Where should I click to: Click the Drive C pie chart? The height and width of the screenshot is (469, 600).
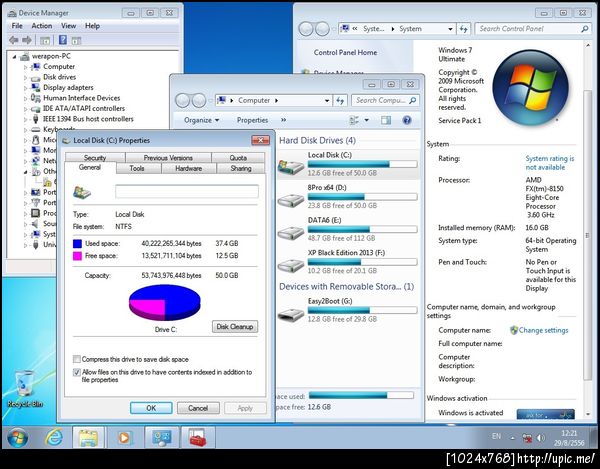coord(165,303)
